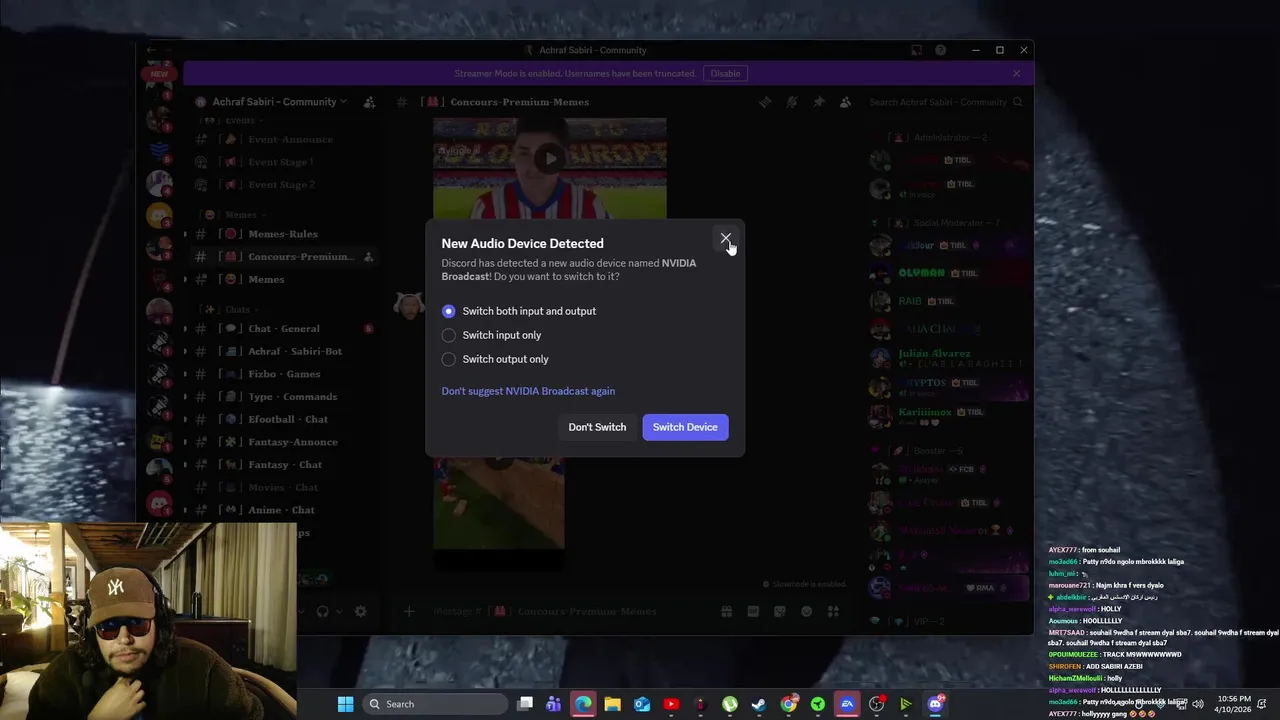The image size is (1280, 720).
Task: Click invite icon on Concours-Premium channel row
Action: 368,257
